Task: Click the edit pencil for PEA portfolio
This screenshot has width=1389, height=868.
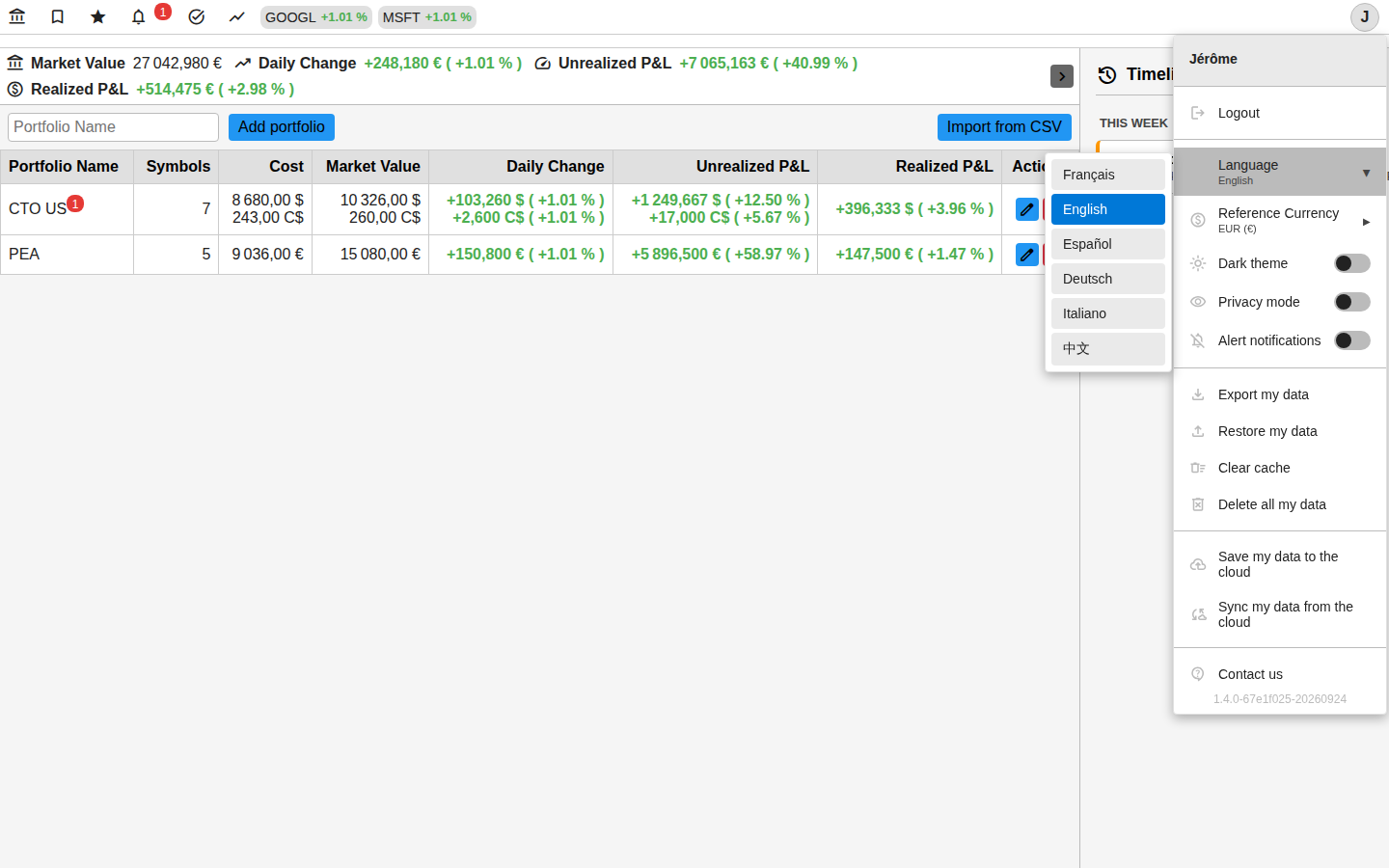Action: point(1027,255)
